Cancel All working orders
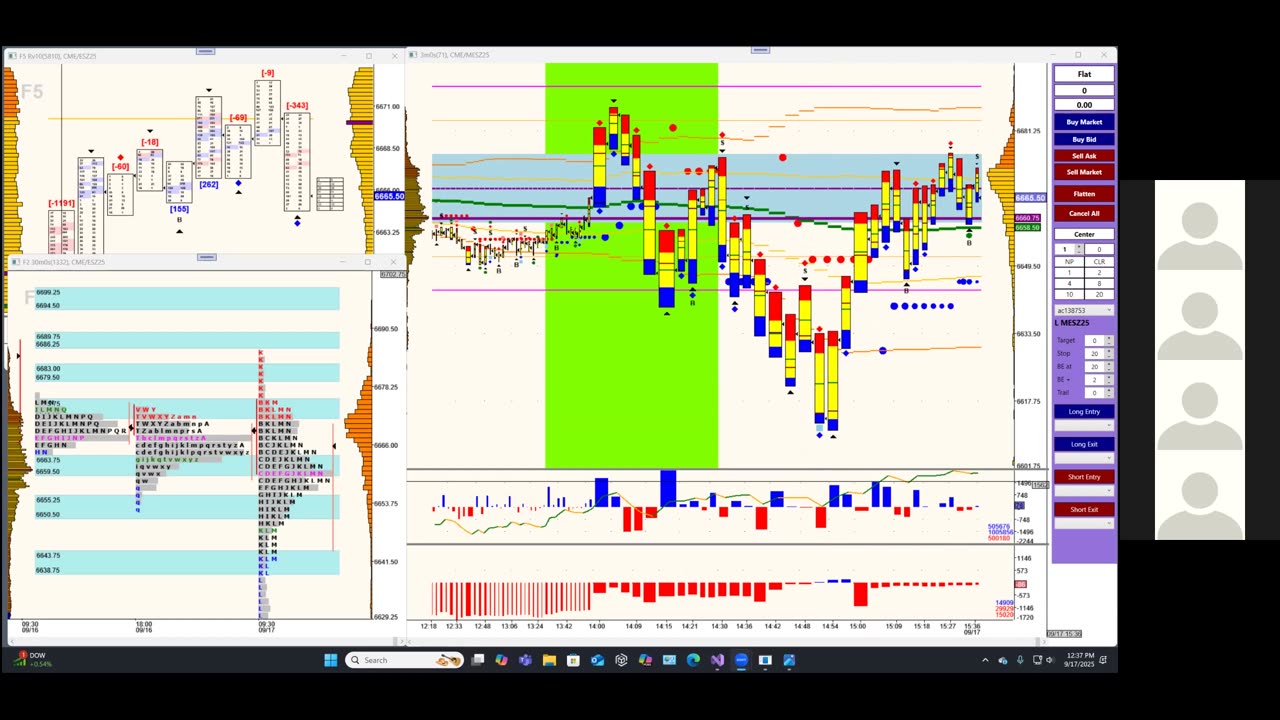The image size is (1280, 720). coord(1084,213)
